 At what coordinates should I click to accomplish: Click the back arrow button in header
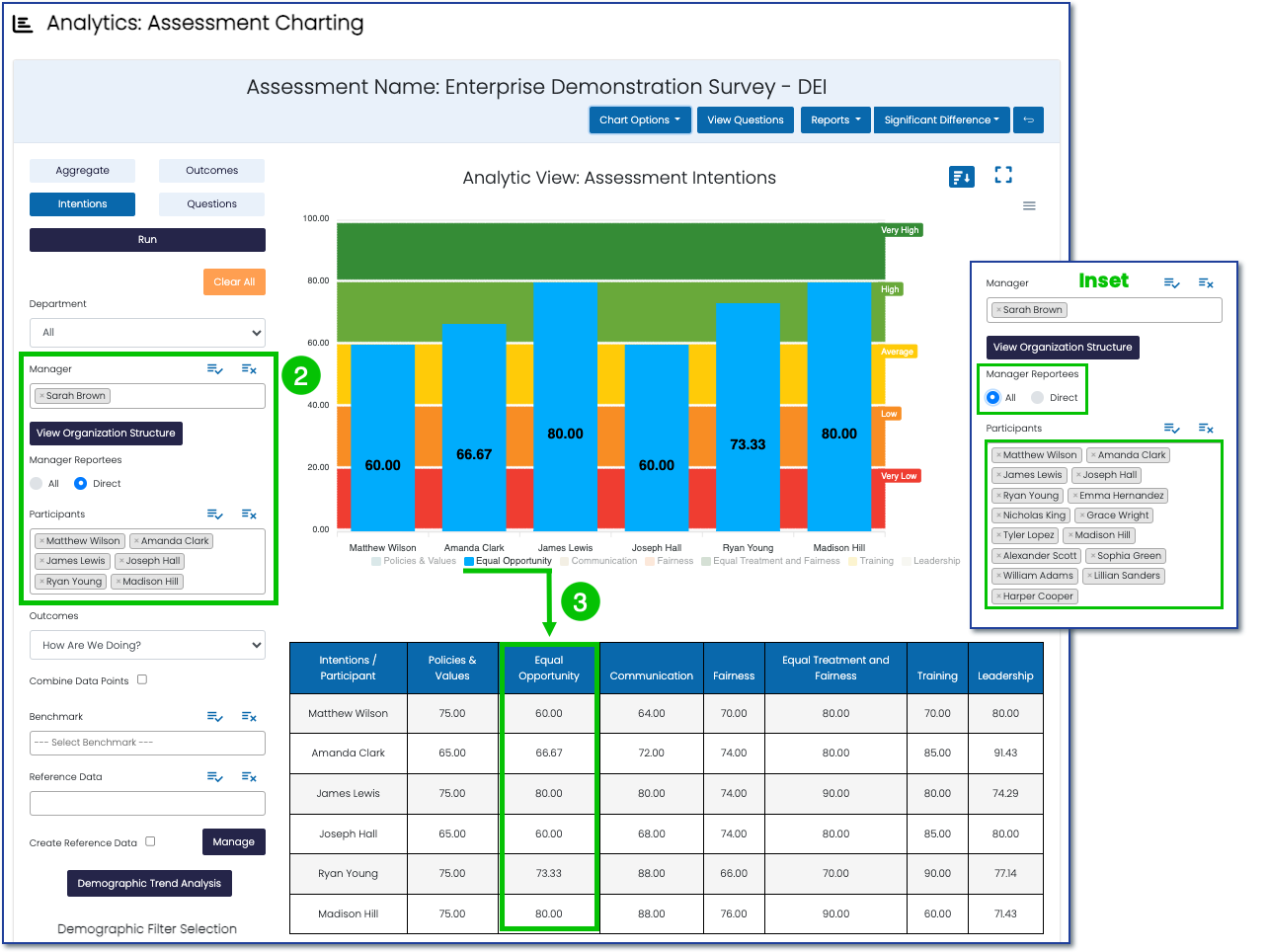1028,120
